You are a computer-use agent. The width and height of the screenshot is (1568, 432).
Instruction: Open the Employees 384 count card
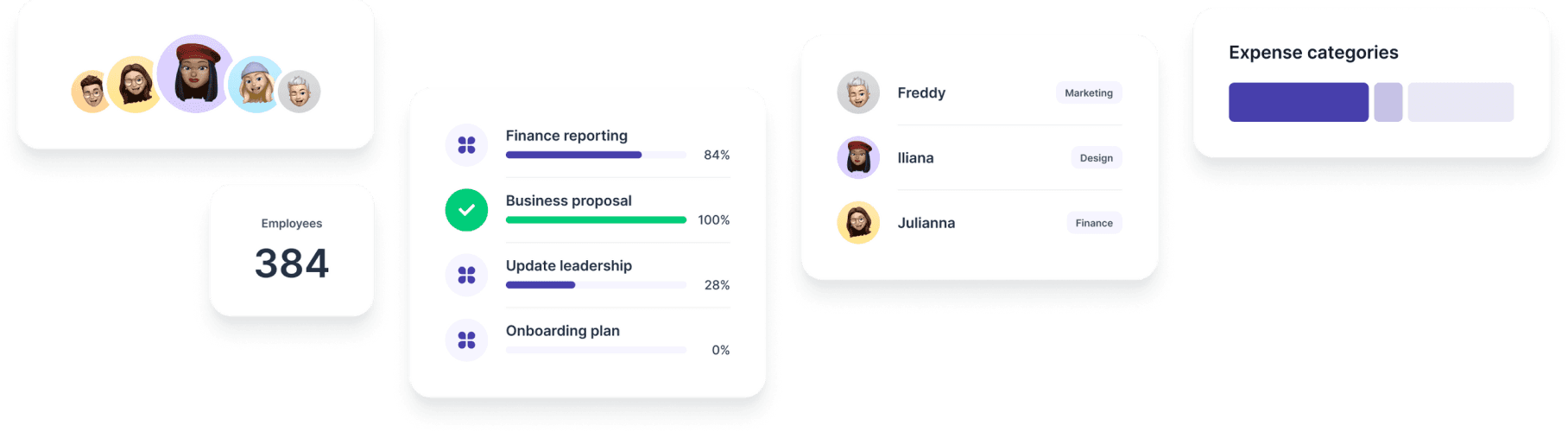pyautogui.click(x=292, y=251)
